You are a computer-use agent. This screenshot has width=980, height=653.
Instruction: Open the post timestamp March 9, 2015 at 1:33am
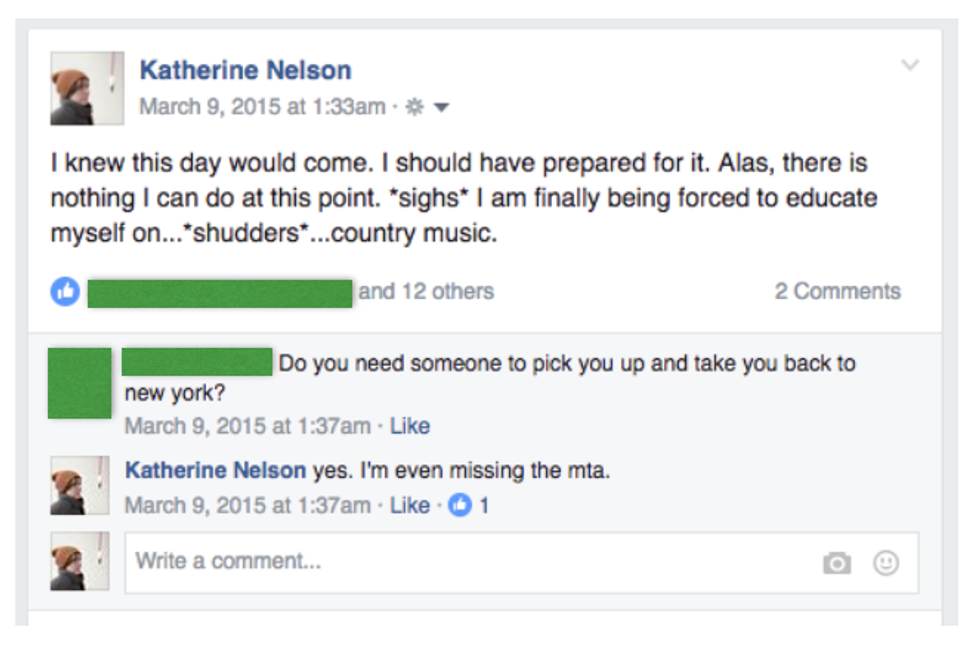coord(262,107)
